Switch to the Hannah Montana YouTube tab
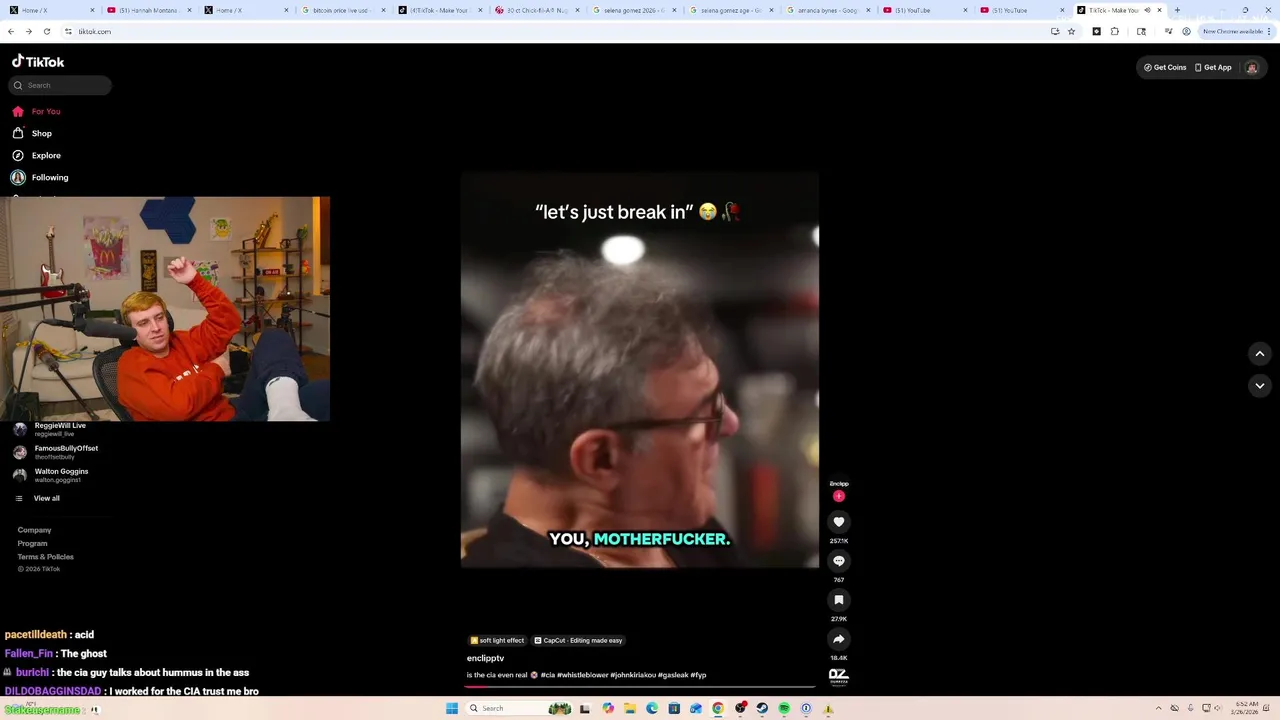This screenshot has width=1280, height=720. tap(149, 10)
